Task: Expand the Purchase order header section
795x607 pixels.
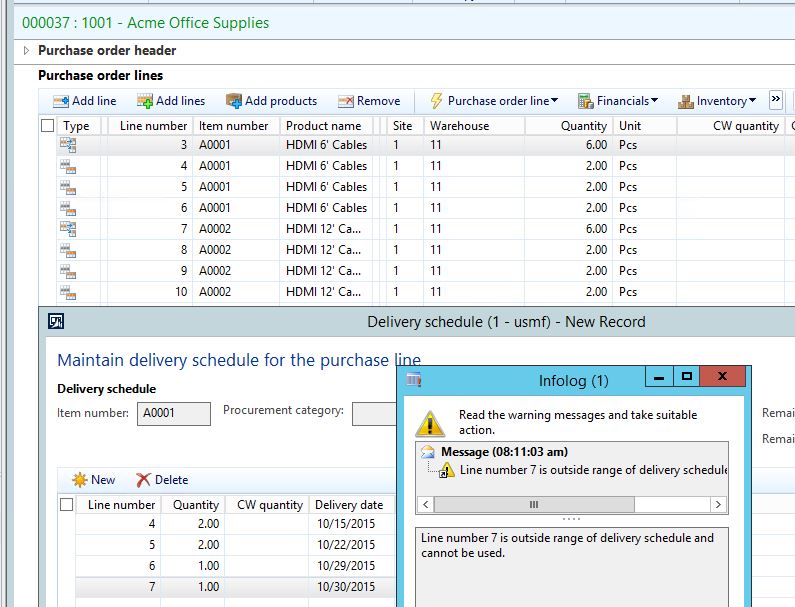Action: pos(26,50)
